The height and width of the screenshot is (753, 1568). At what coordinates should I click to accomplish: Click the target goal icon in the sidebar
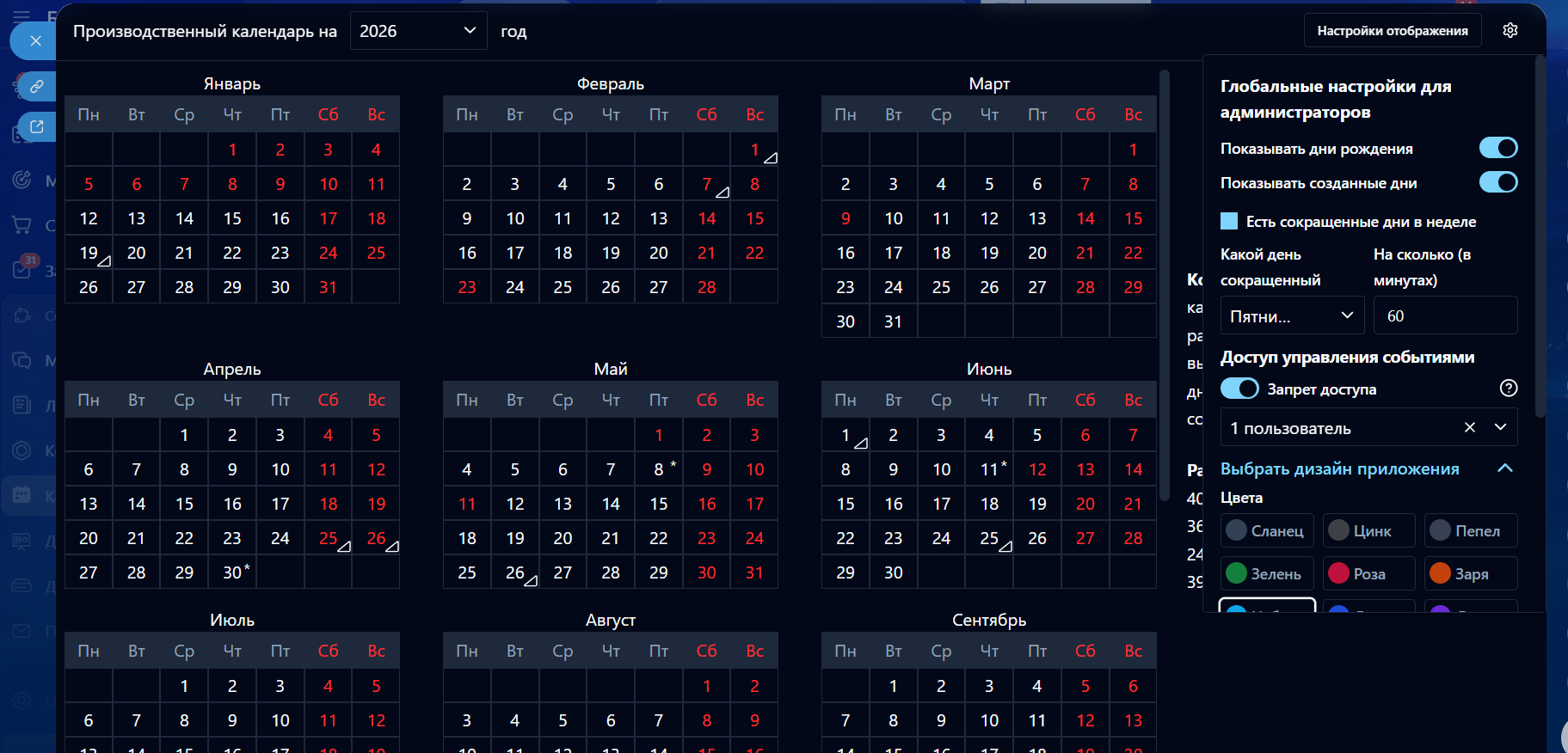tap(22, 180)
